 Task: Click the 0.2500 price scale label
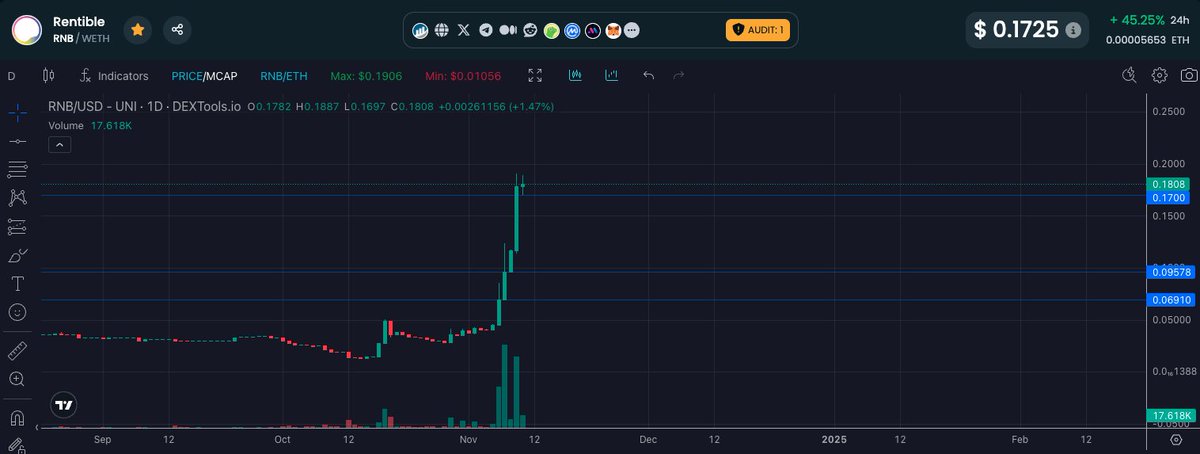point(1168,111)
